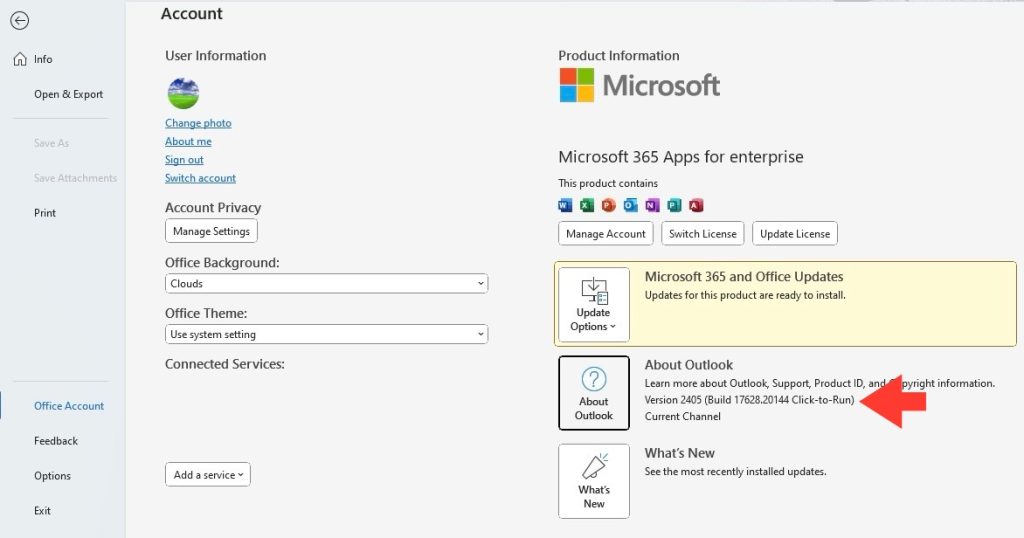This screenshot has height=538, width=1024.
Task: Go back using the circled arrow
Action: pyautogui.click(x=20, y=21)
